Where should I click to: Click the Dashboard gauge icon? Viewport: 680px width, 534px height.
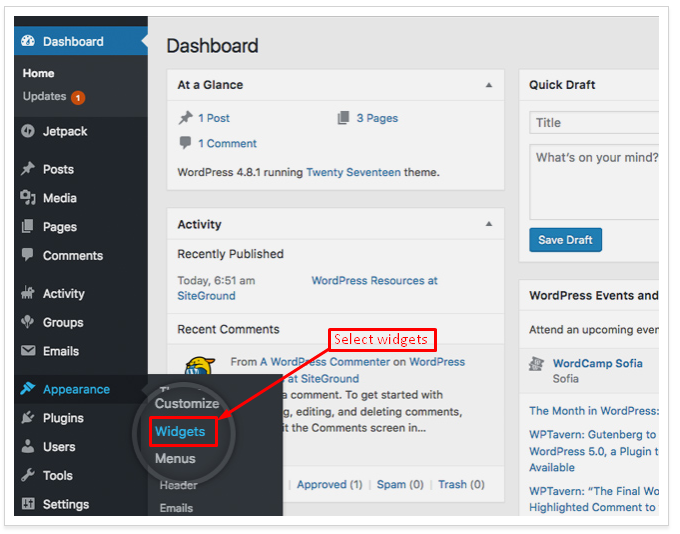28,41
